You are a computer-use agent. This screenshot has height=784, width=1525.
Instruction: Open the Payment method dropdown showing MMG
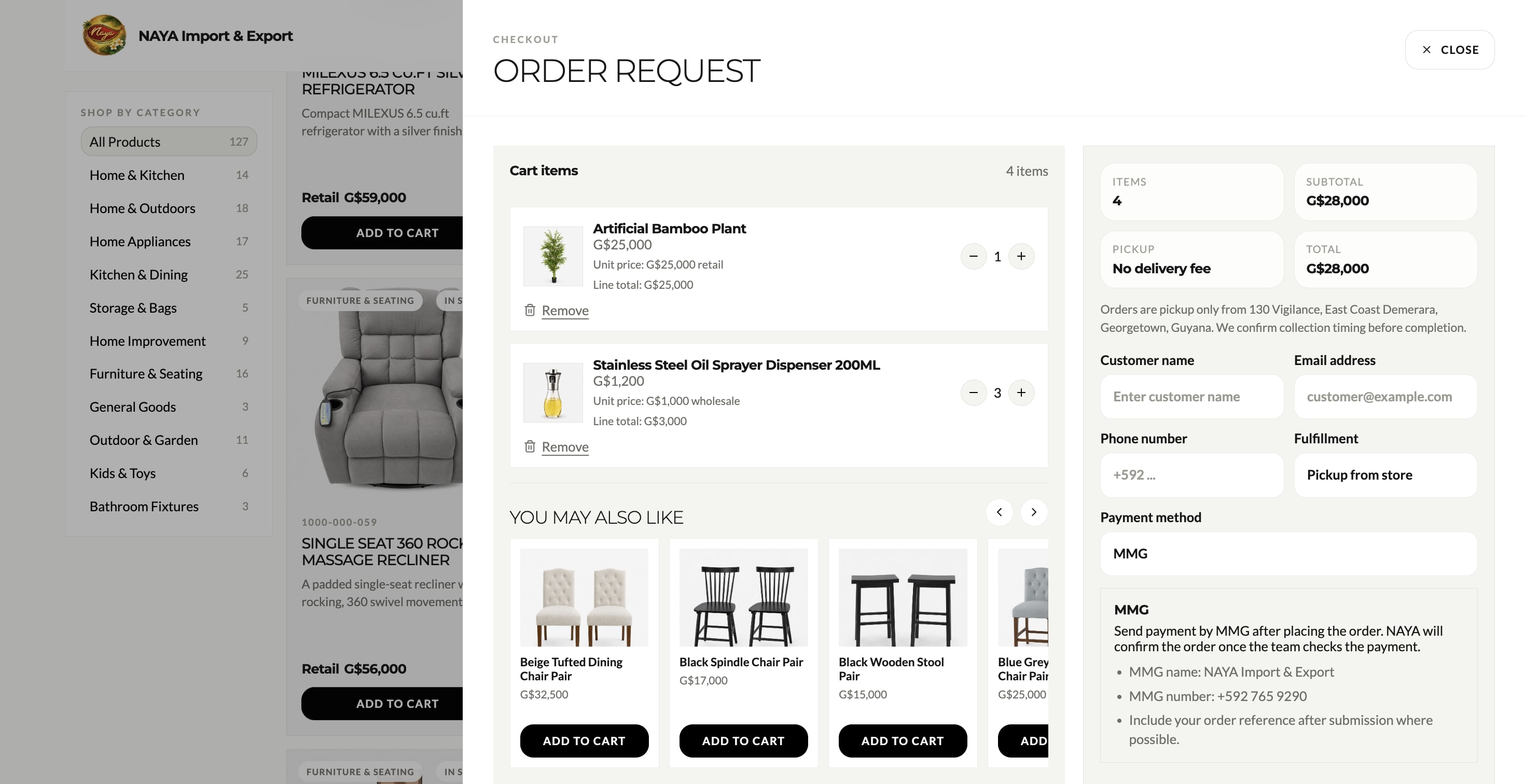pos(1288,554)
